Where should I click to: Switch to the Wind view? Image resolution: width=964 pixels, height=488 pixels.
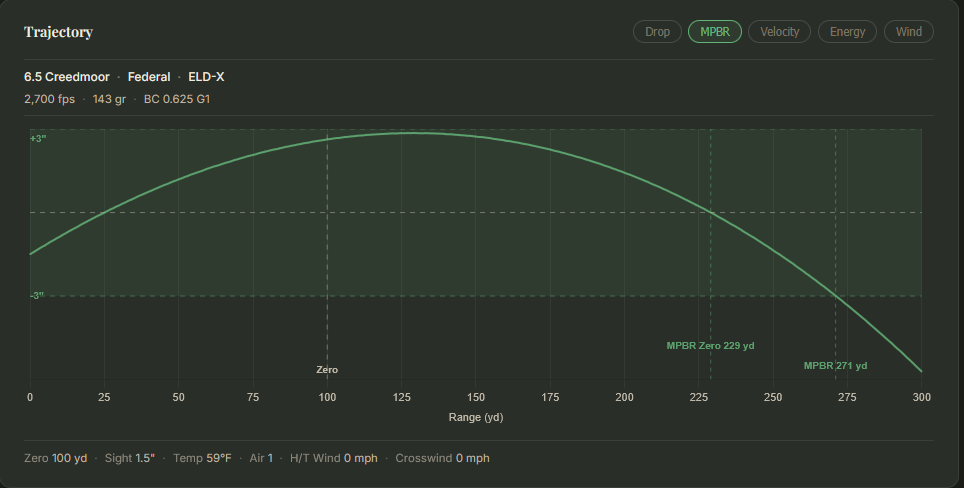coord(909,32)
